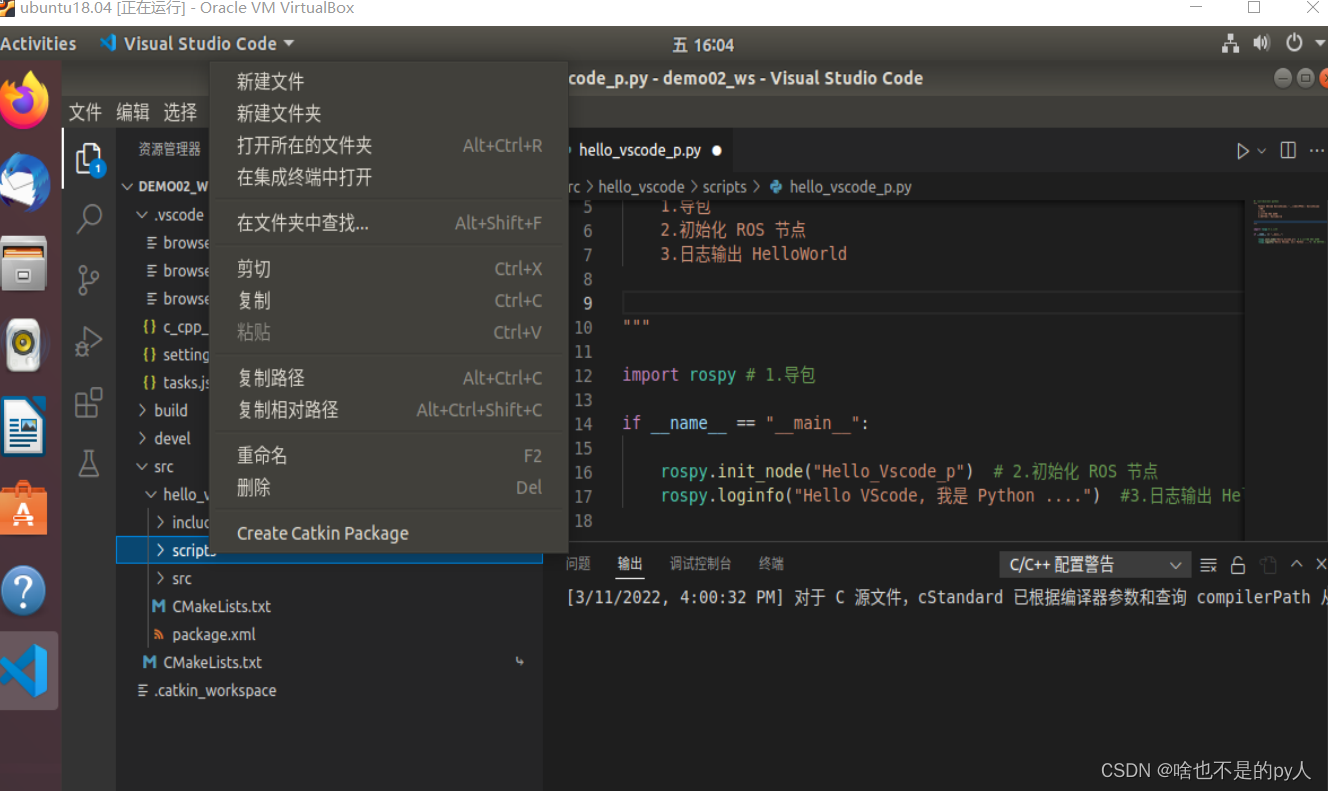The height and width of the screenshot is (791, 1328).
Task: Open the C/C++ 配置警告 output channel dropdown
Action: [x=1094, y=564]
